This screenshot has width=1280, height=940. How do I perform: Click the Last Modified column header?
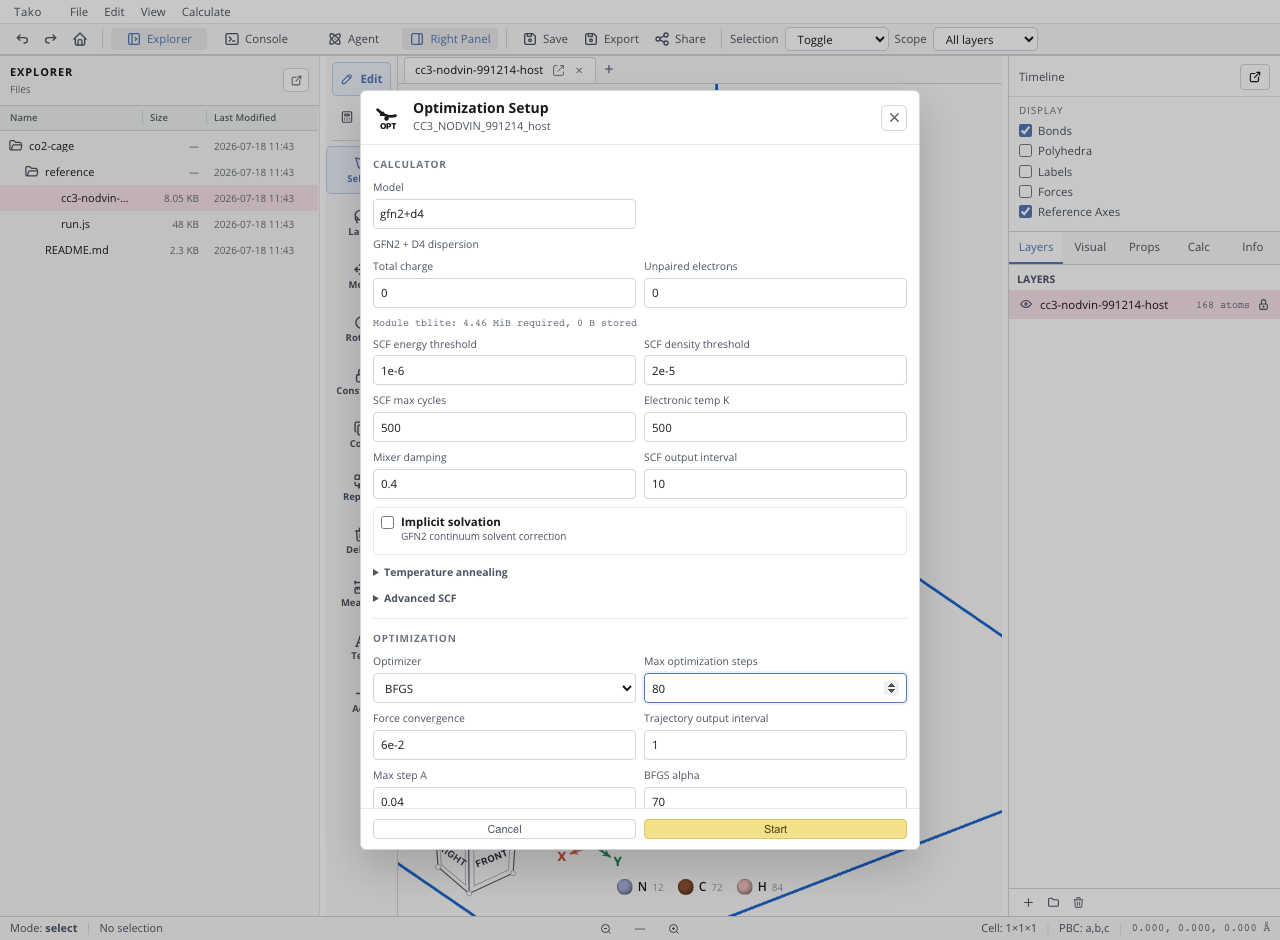(245, 118)
